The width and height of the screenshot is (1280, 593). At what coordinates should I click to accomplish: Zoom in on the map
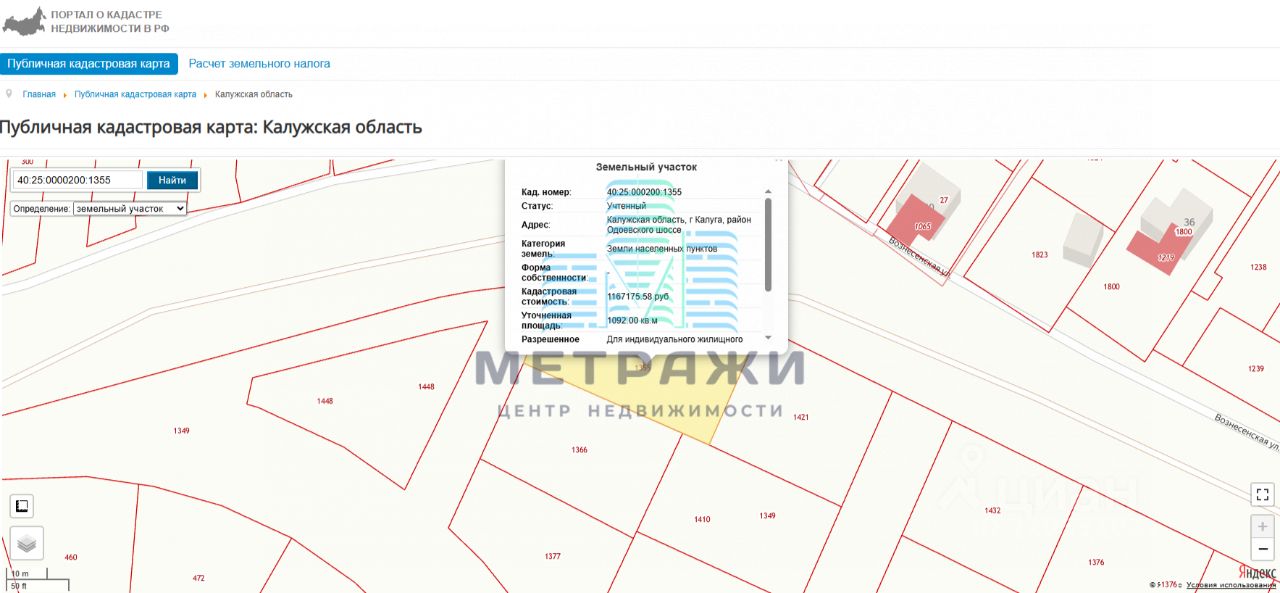click(1263, 526)
